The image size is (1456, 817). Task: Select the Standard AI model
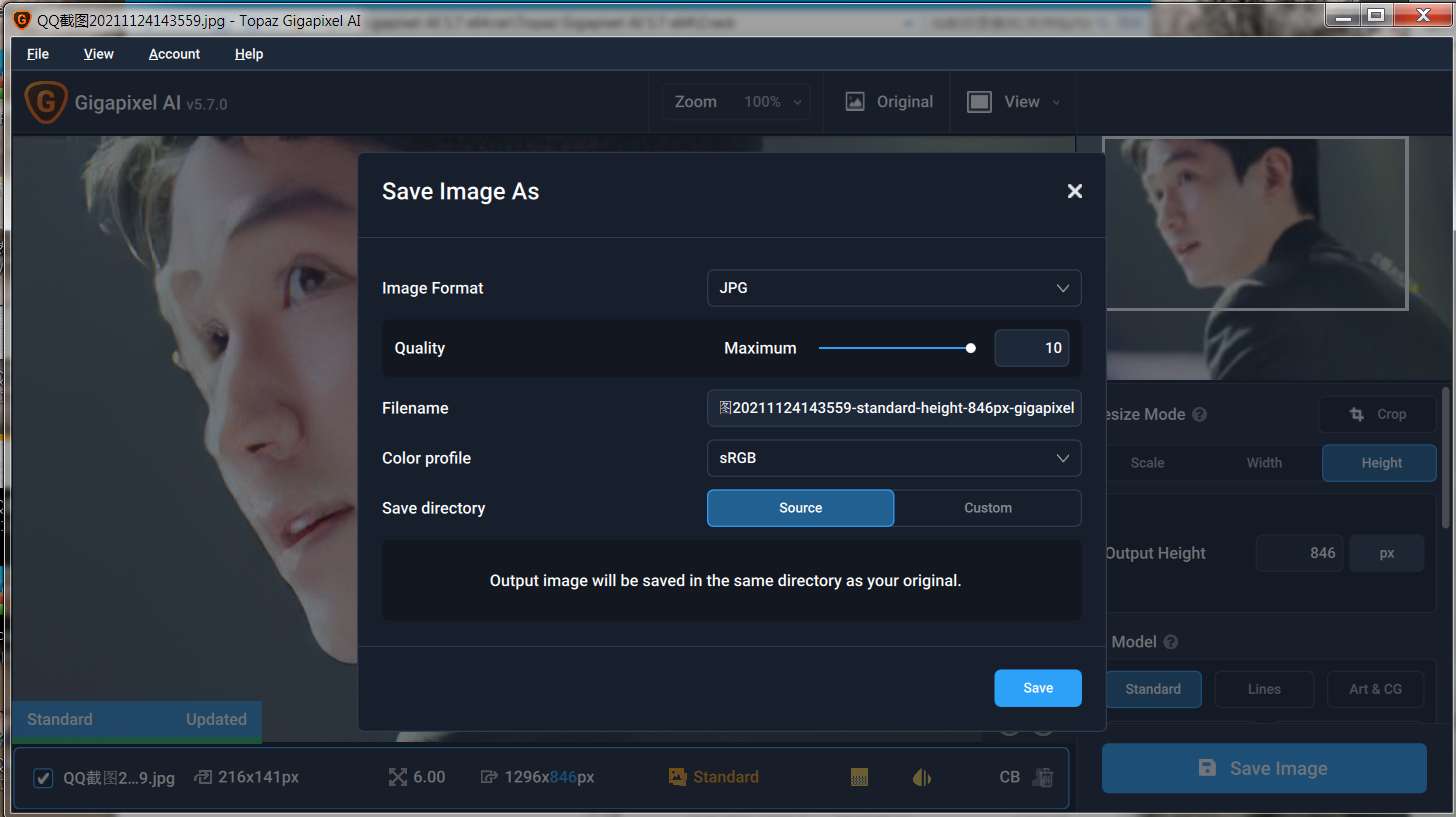point(1153,689)
